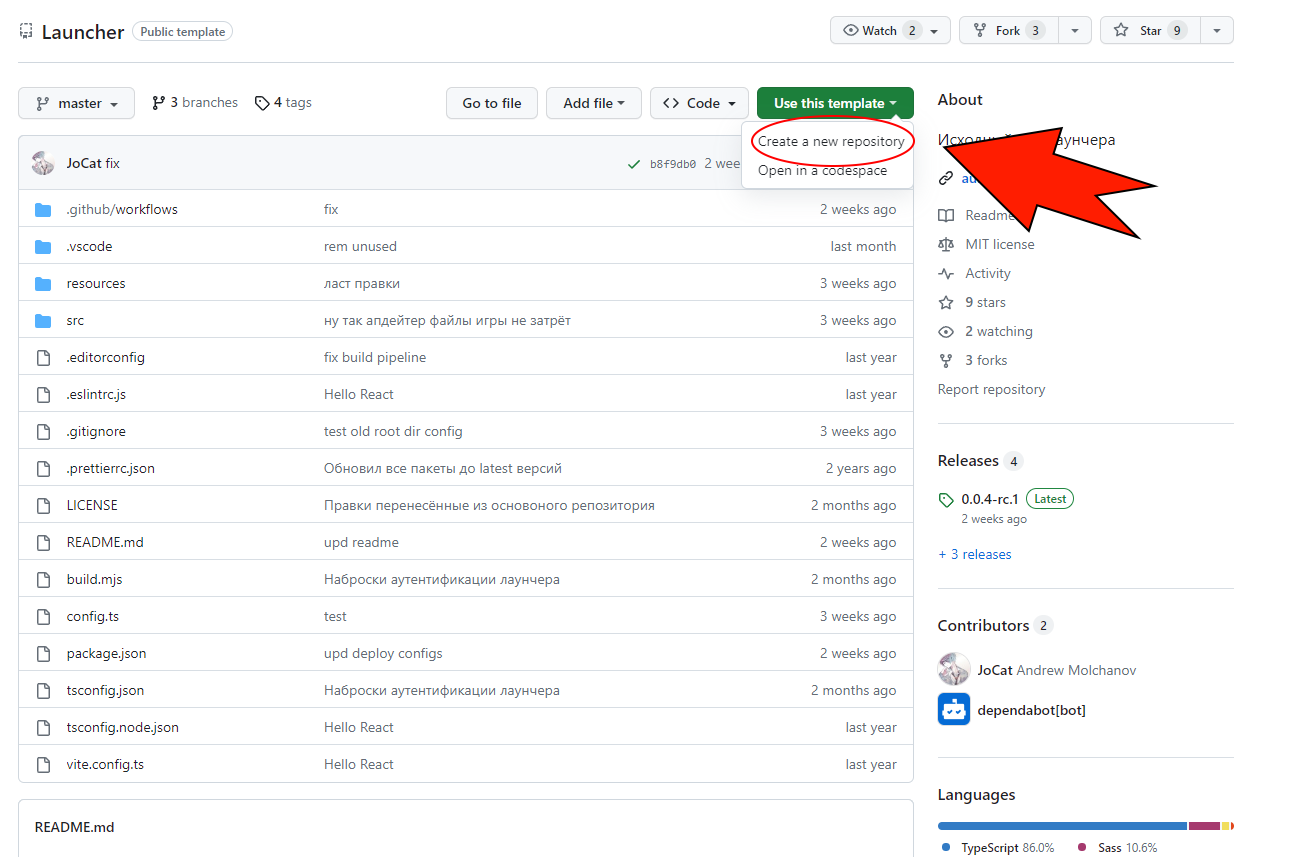1300x857 pixels.
Task: Click the blue TypeScript segment in languages bar
Action: point(1061,826)
